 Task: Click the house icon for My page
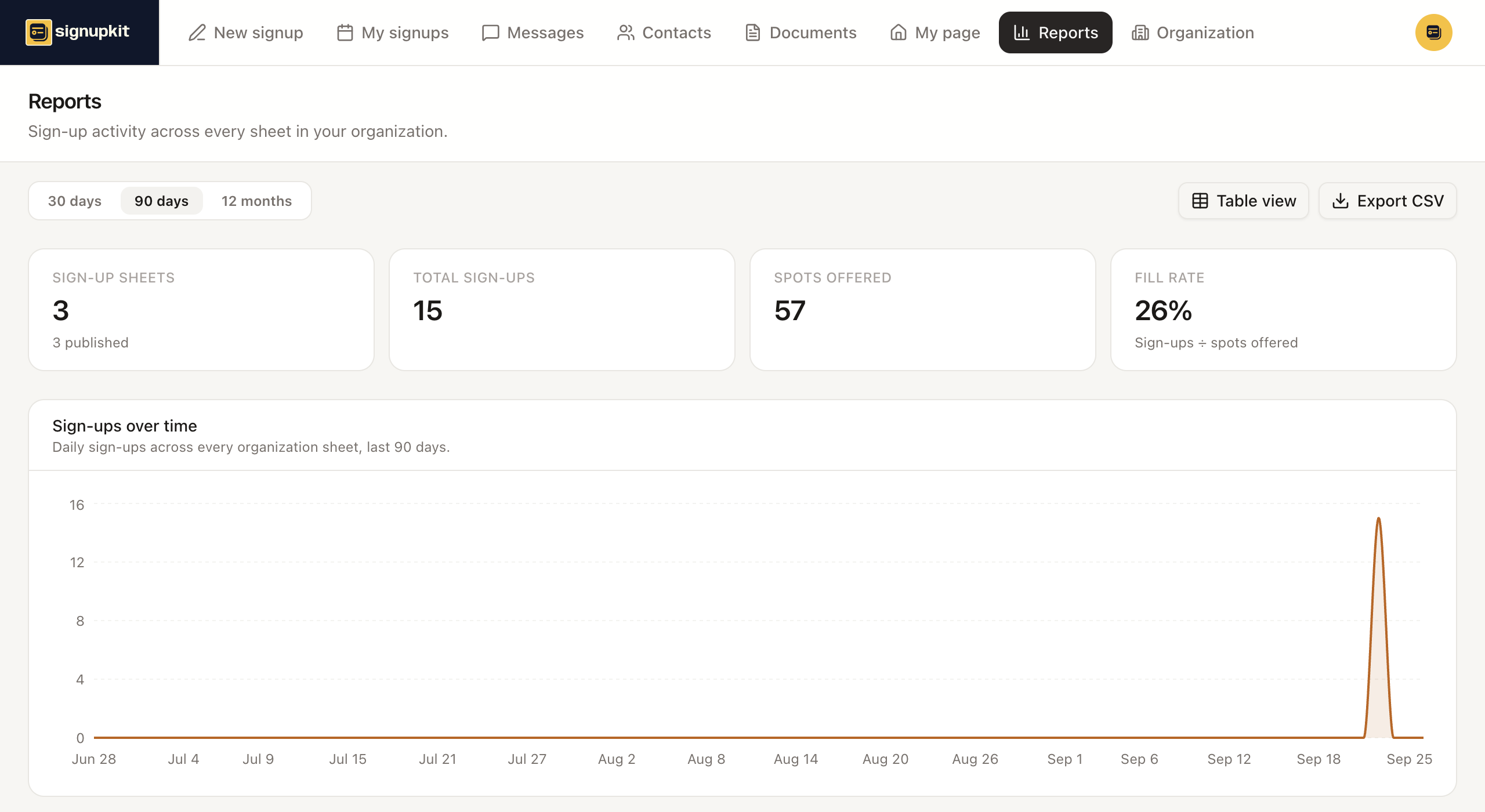click(898, 32)
